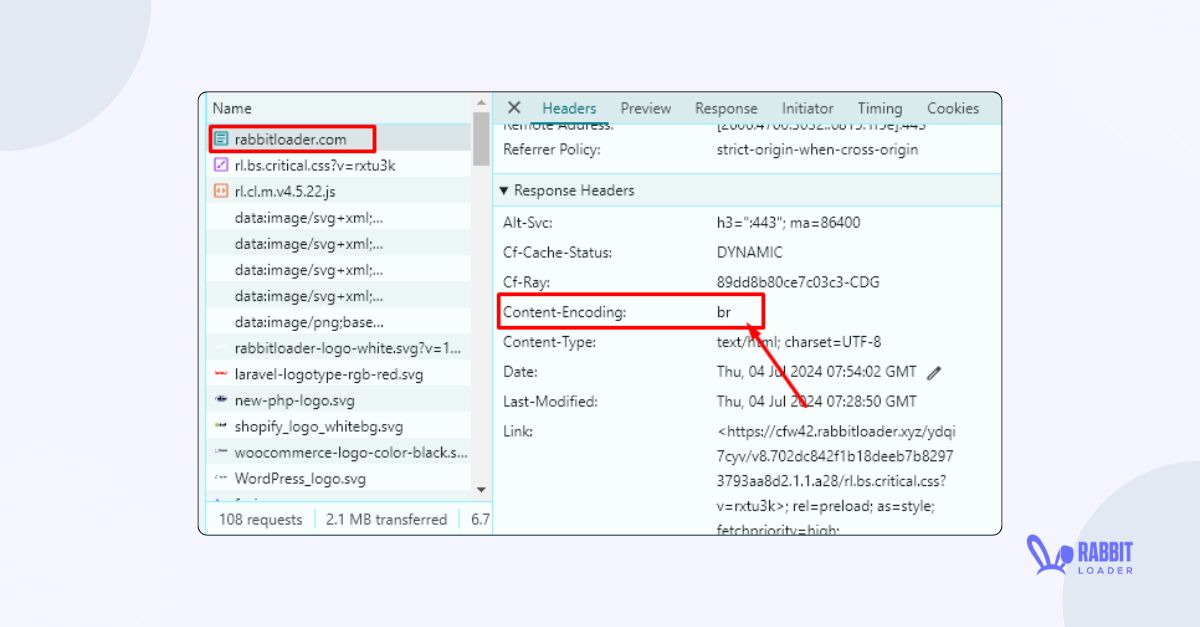Close the request details panel with the X

point(514,108)
